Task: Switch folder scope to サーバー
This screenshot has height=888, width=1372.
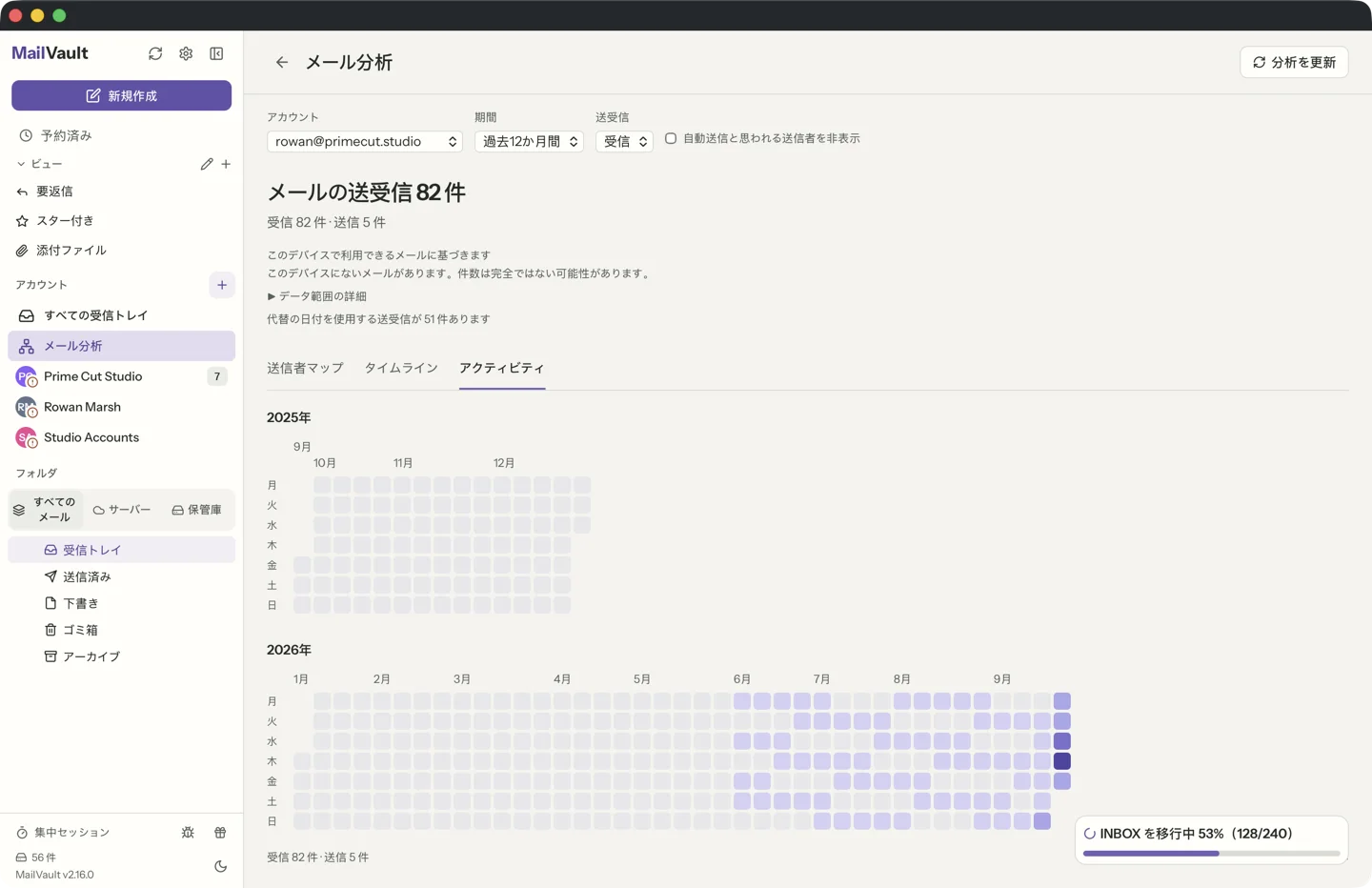Action: 122,510
